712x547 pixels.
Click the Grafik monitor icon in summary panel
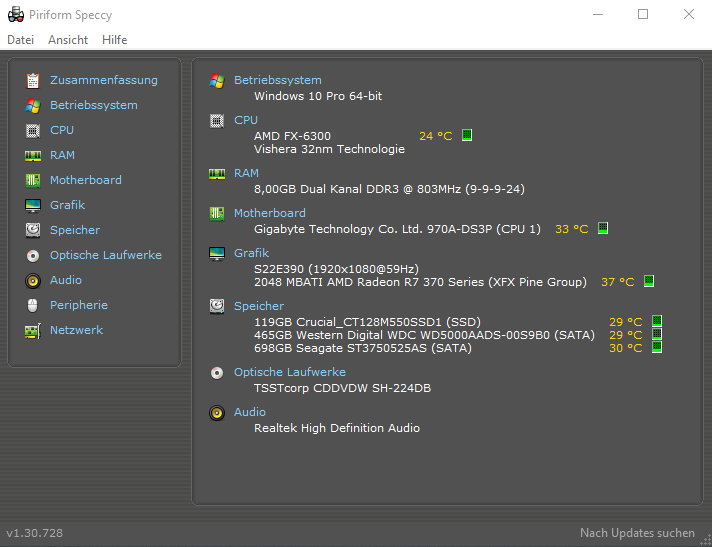(217, 254)
